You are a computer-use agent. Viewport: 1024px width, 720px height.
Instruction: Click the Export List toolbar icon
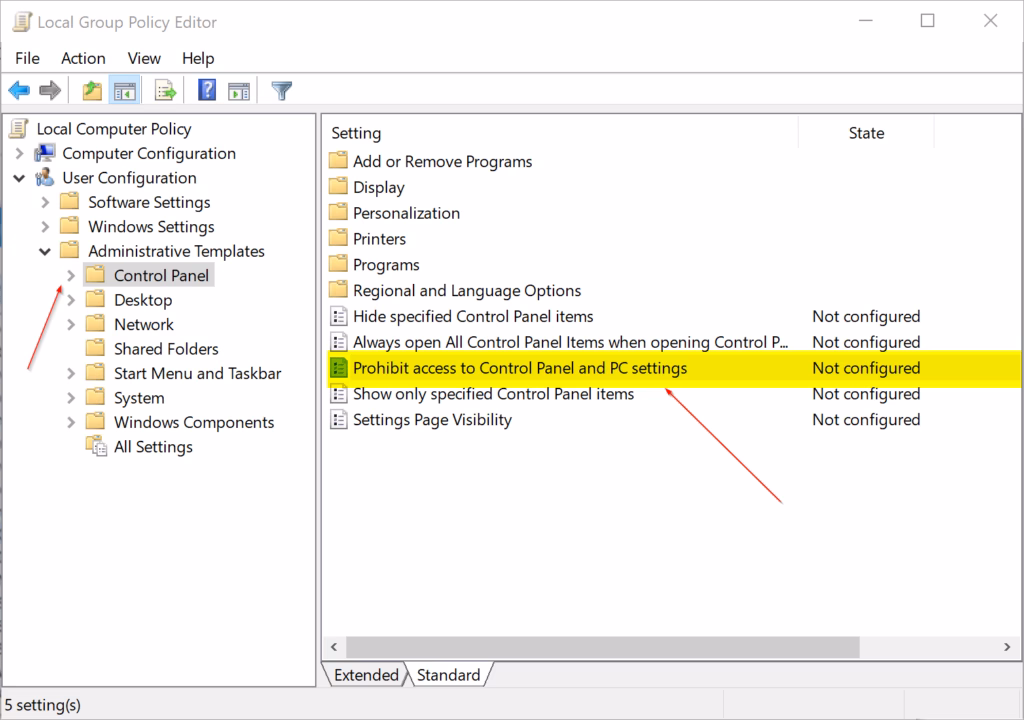pyautogui.click(x=165, y=91)
